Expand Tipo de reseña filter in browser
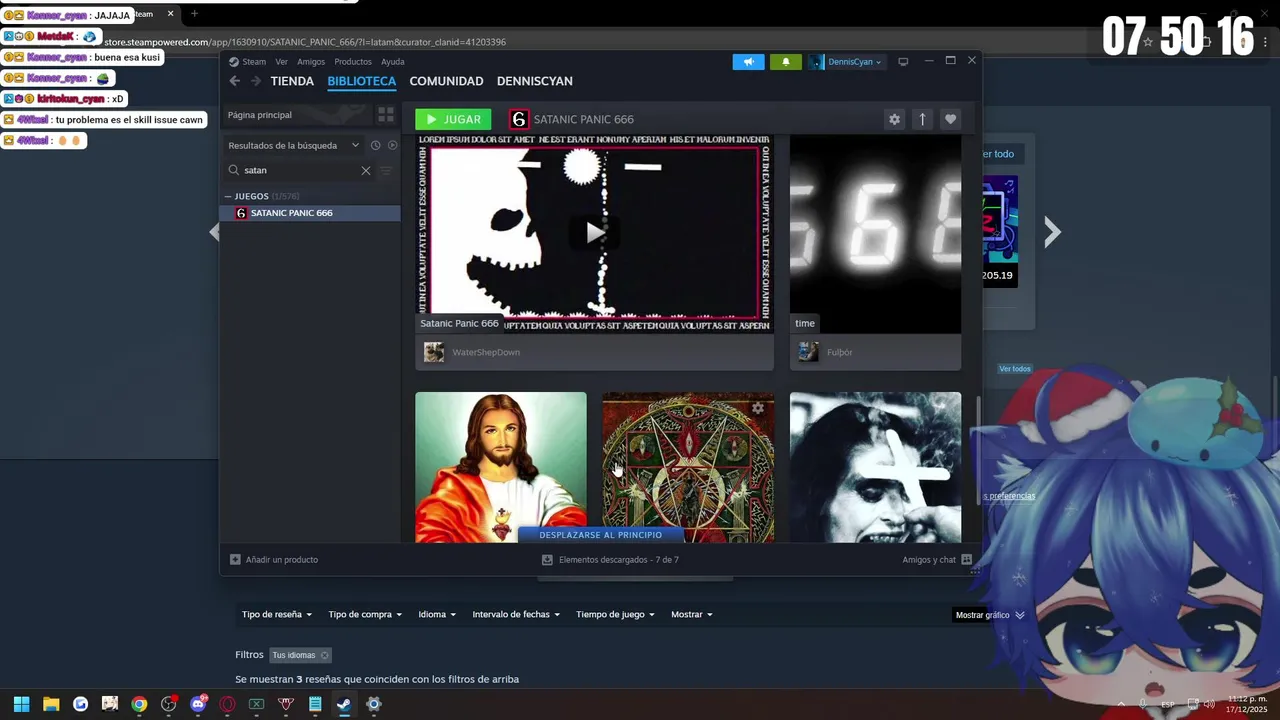This screenshot has height=720, width=1280. coord(277,614)
